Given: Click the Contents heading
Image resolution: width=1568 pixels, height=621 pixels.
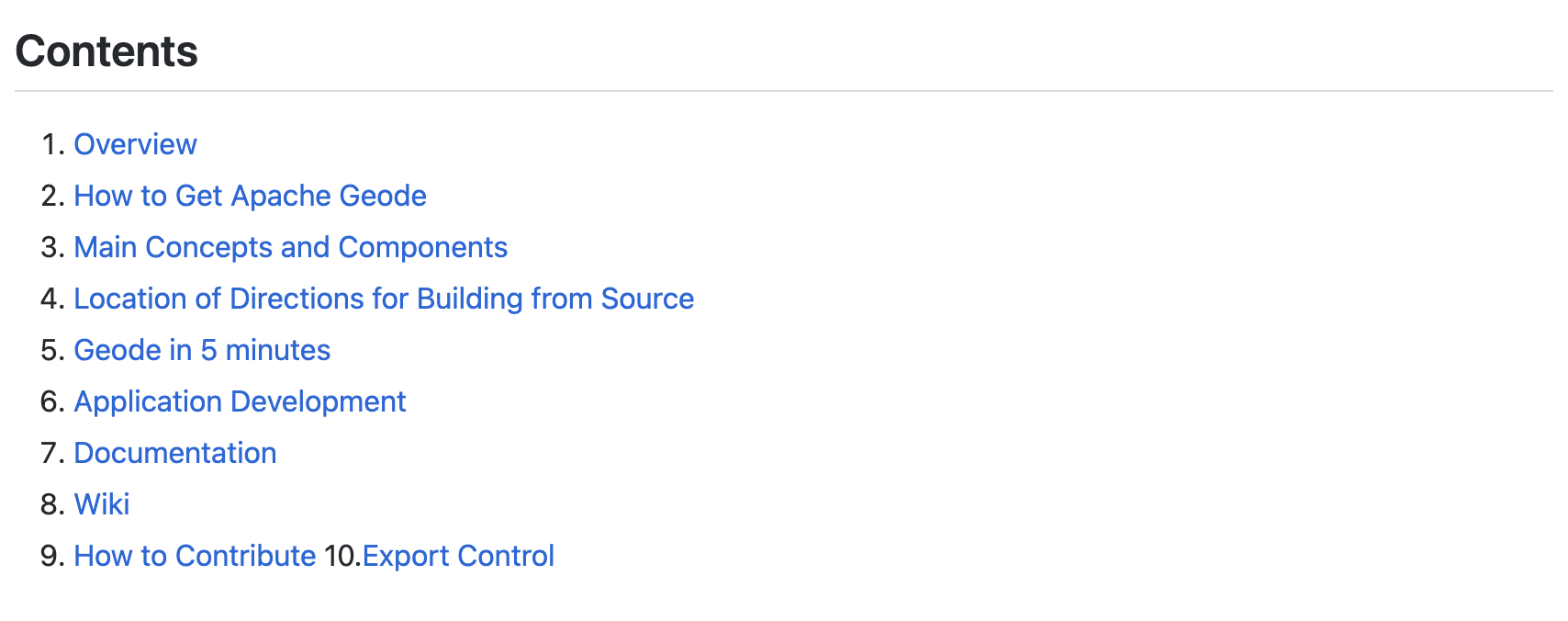Looking at the screenshot, I should (106, 51).
